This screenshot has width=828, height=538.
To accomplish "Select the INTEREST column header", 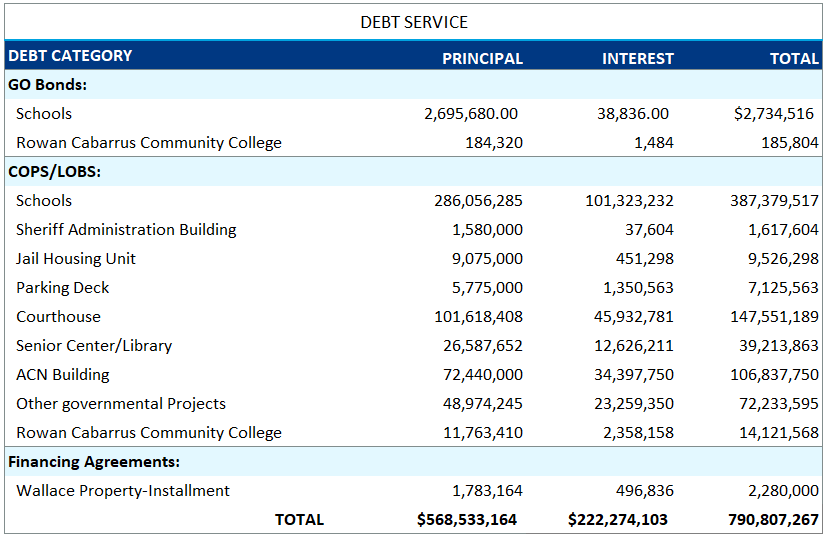I will click(x=638, y=59).
